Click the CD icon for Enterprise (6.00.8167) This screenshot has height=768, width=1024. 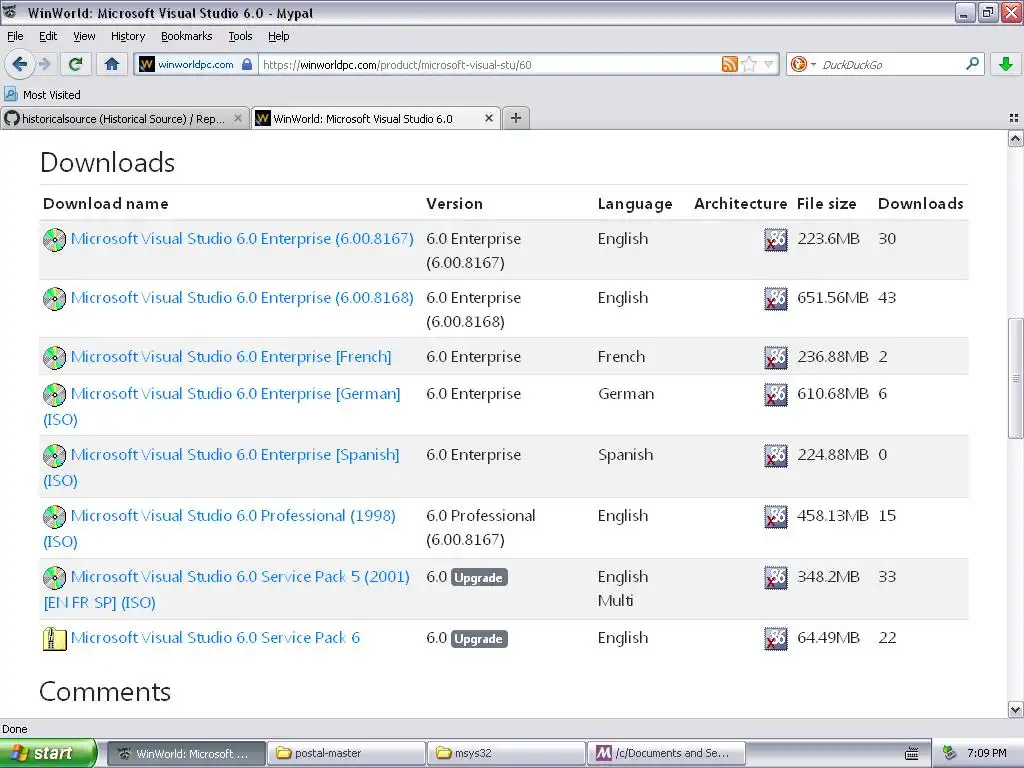coord(54,240)
